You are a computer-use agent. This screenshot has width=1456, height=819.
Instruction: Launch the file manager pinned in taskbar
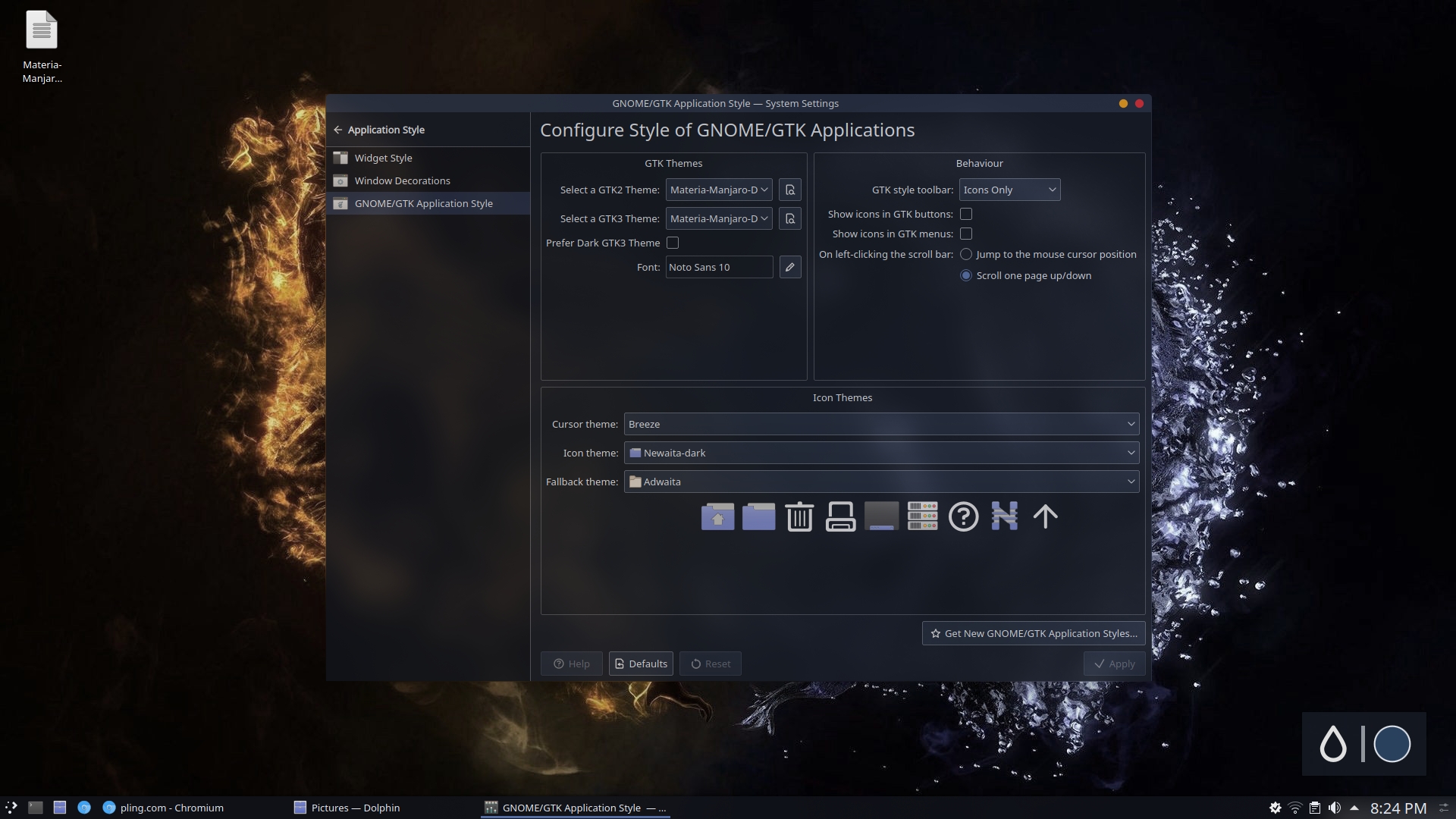(60, 808)
